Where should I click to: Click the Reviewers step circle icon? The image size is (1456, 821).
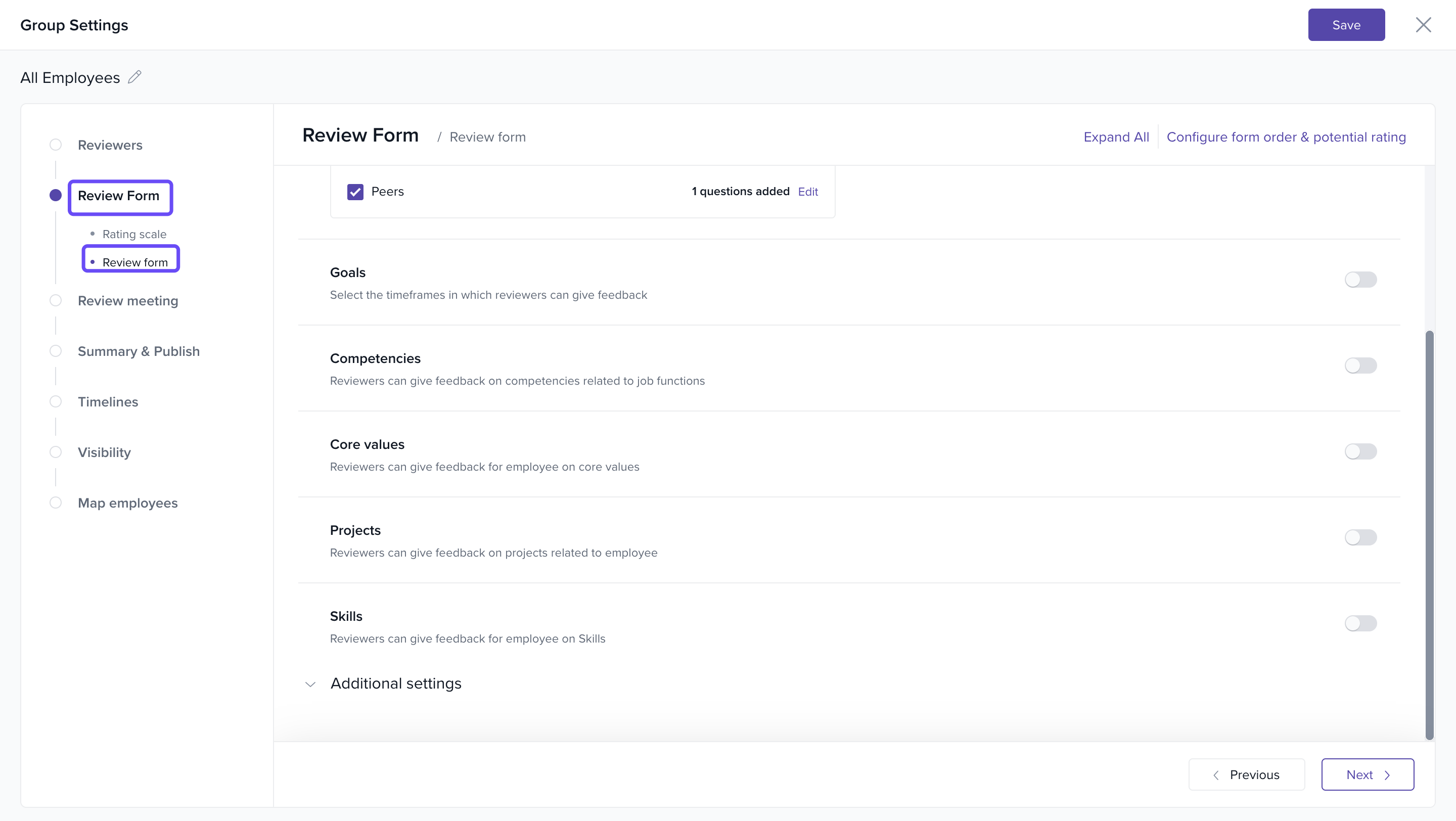(x=56, y=145)
